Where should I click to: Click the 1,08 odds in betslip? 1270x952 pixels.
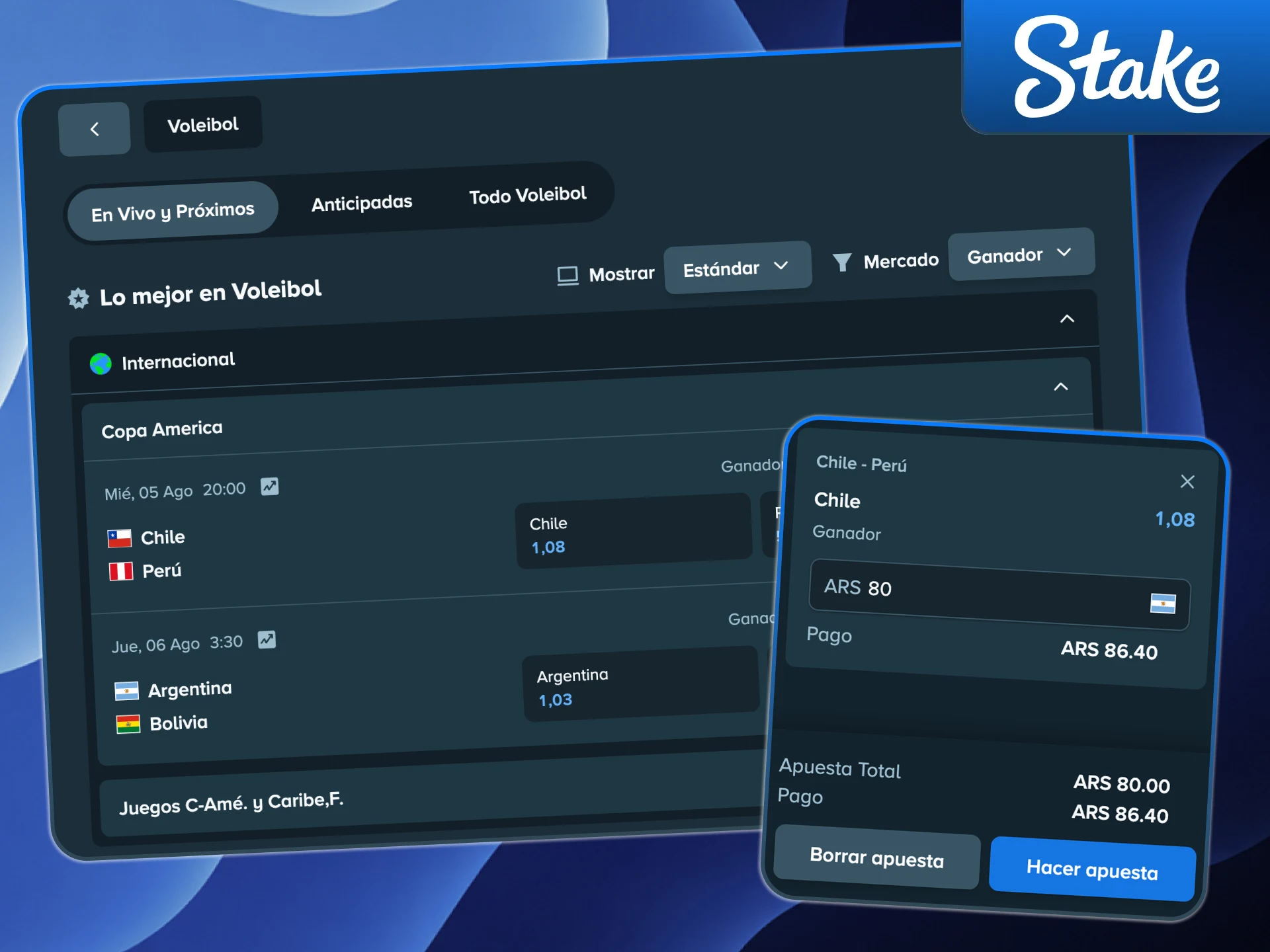point(1175,520)
